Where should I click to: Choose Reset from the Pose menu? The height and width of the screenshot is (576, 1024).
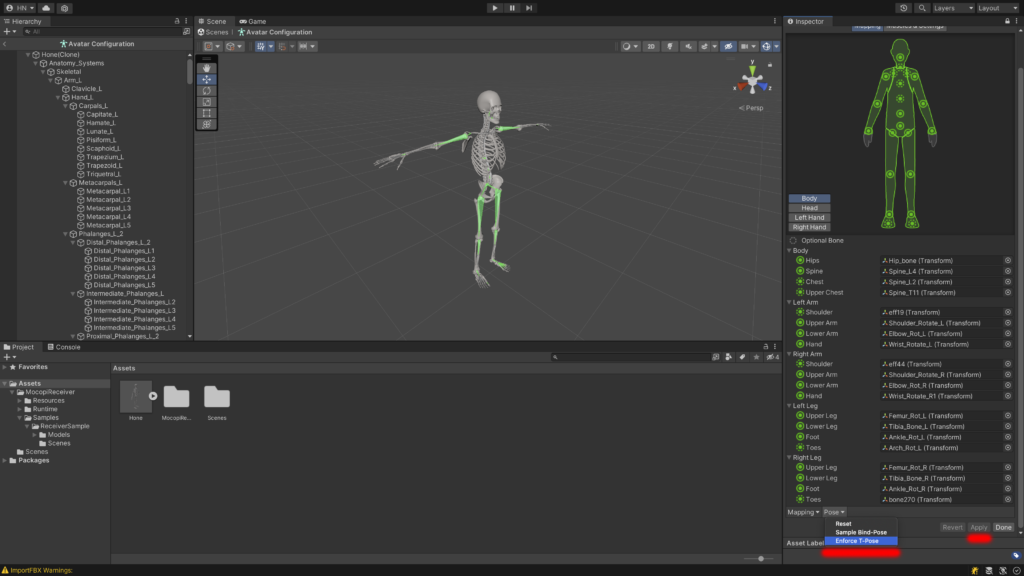[861, 524]
